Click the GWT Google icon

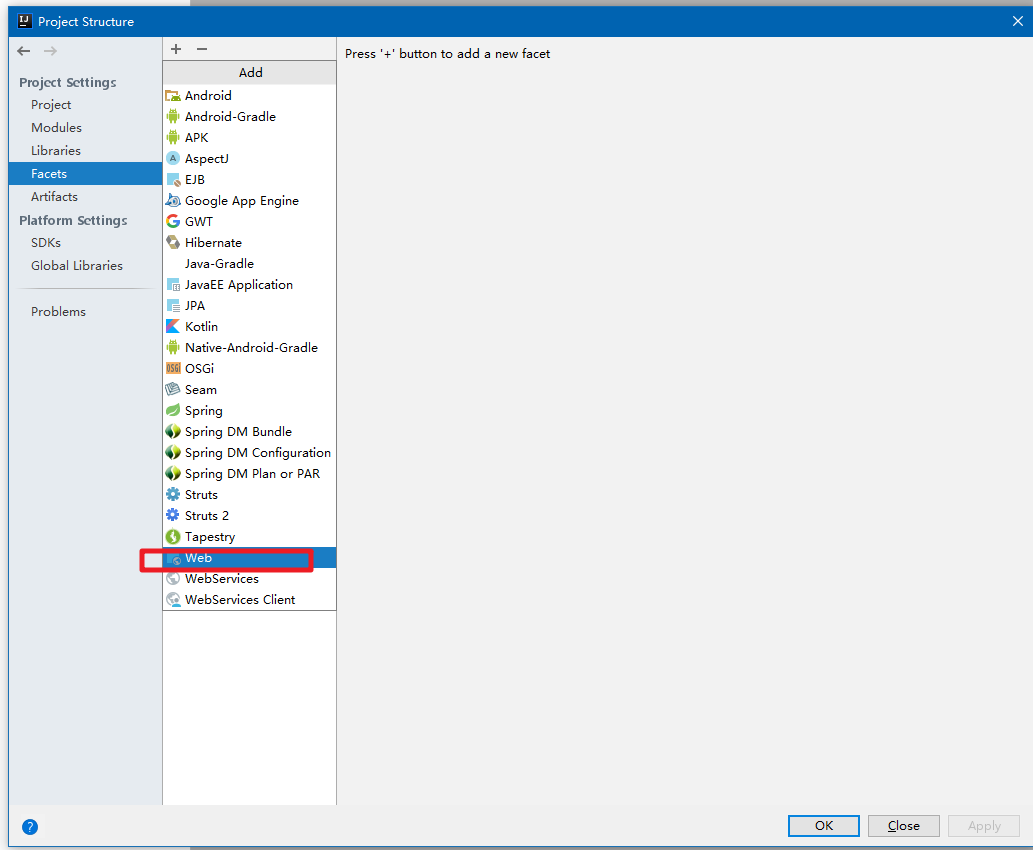coord(173,221)
